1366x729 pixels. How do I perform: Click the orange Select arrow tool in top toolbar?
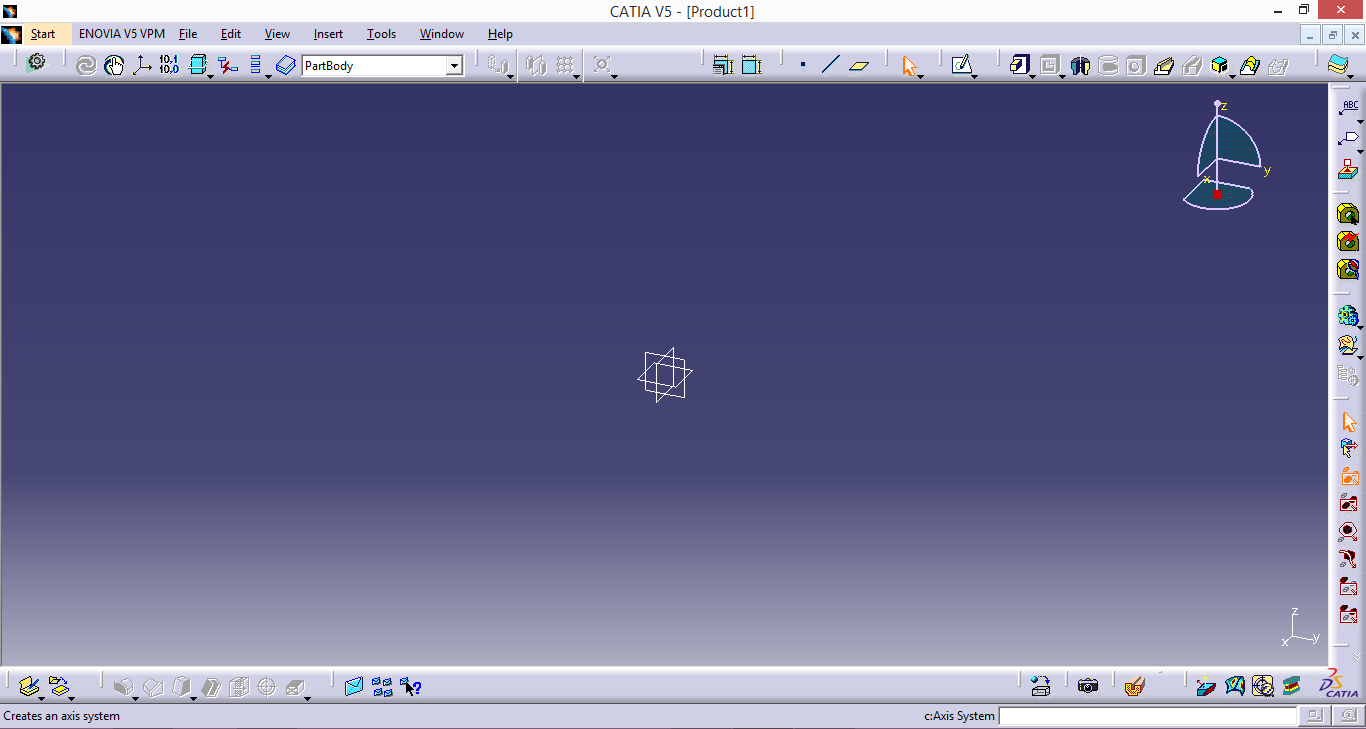click(x=908, y=66)
